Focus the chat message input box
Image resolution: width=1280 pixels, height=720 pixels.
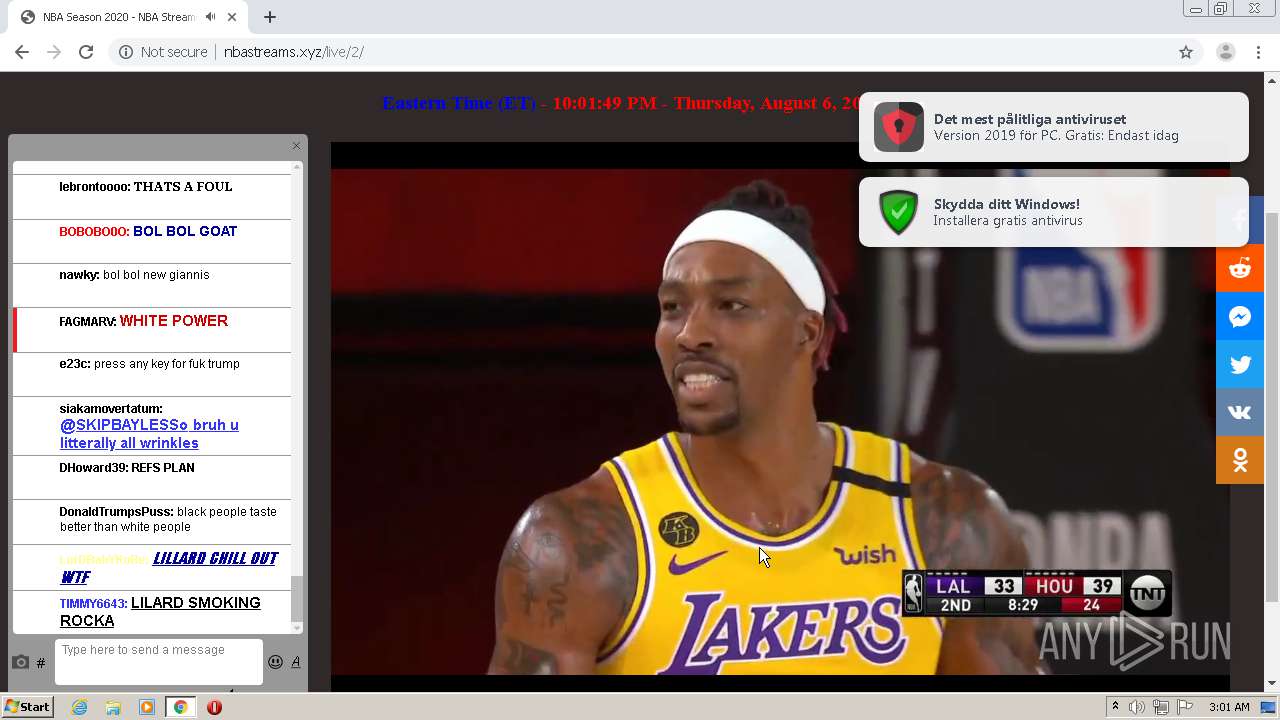(158, 662)
